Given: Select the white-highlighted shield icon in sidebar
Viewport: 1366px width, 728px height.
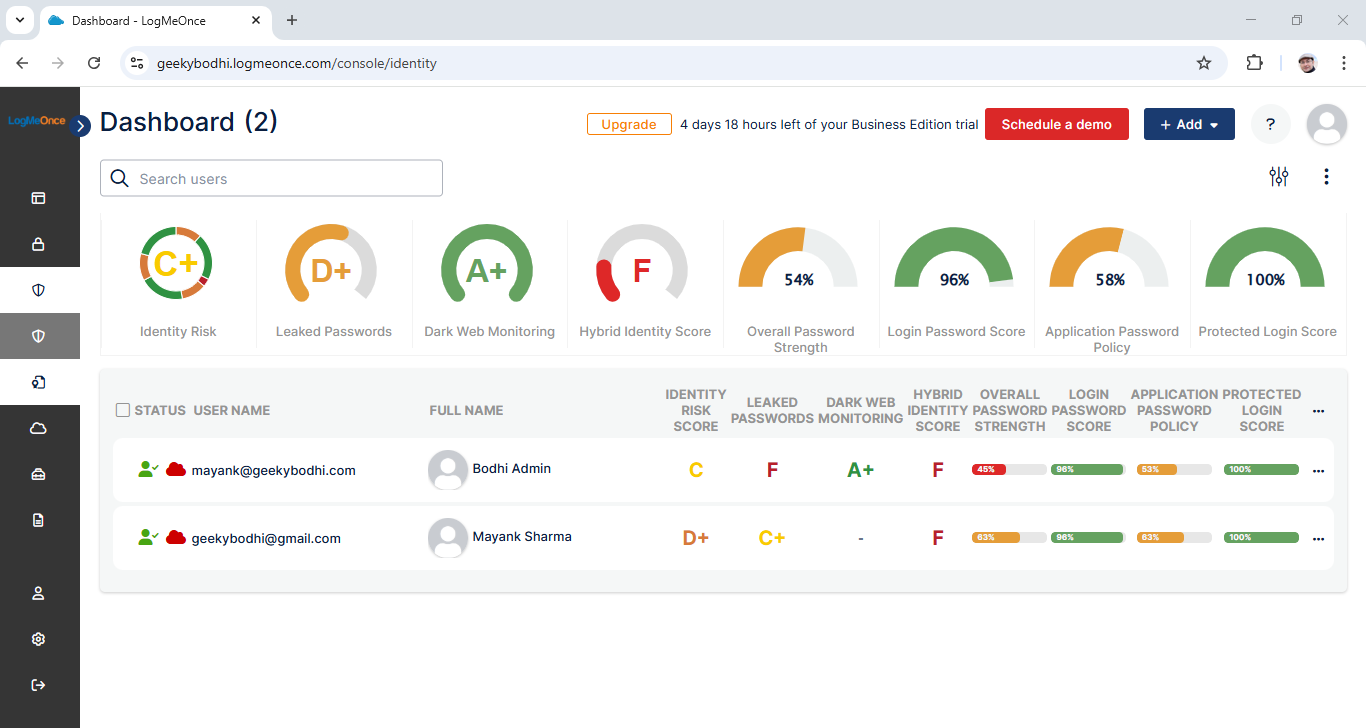Looking at the screenshot, I should 39,290.
